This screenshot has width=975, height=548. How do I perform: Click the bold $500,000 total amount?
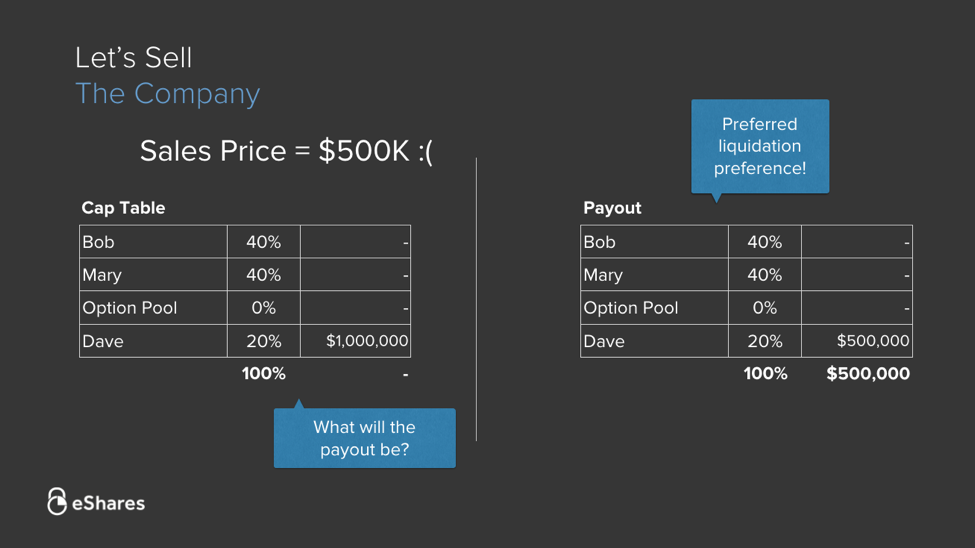point(867,374)
